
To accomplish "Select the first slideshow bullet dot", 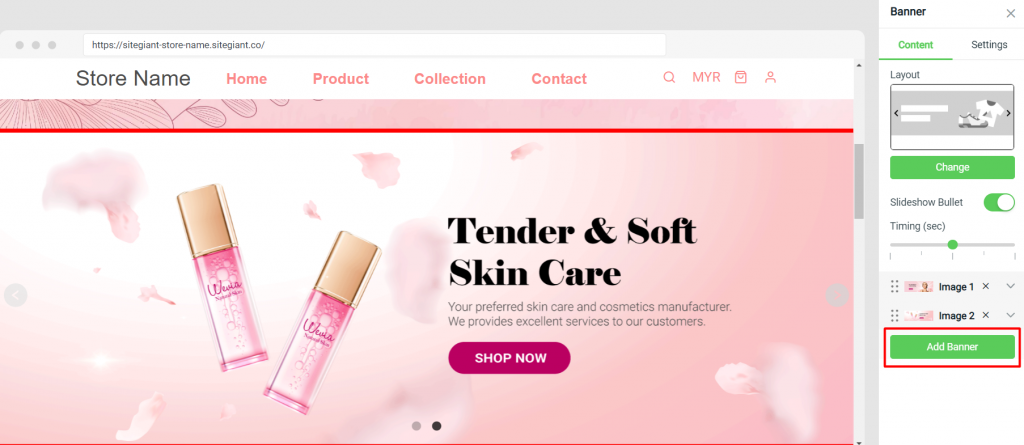I will (x=416, y=426).
